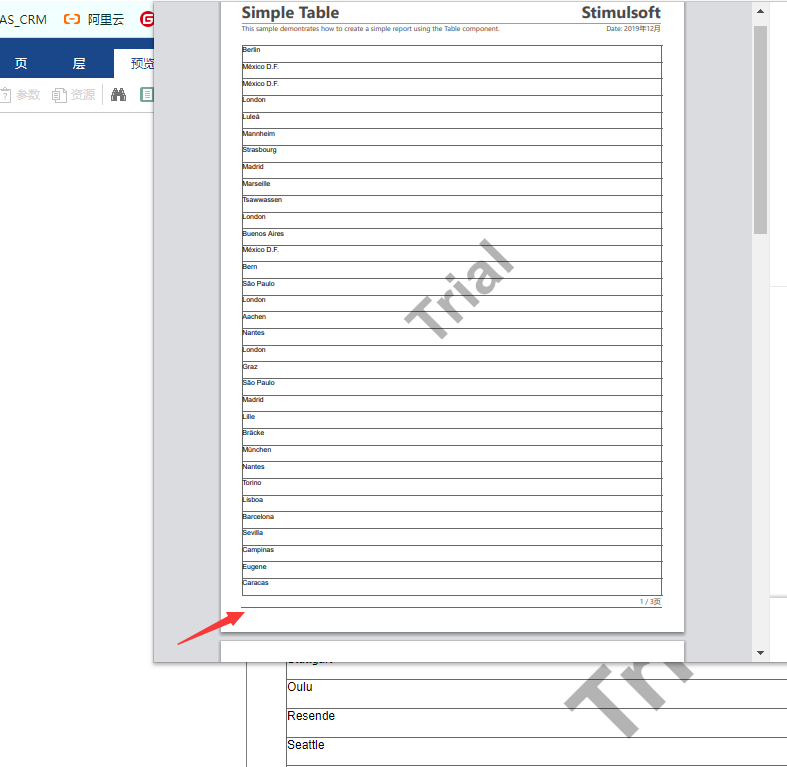
Task: Open the AS_CRM bookmark
Action: pyautogui.click(x=23, y=19)
